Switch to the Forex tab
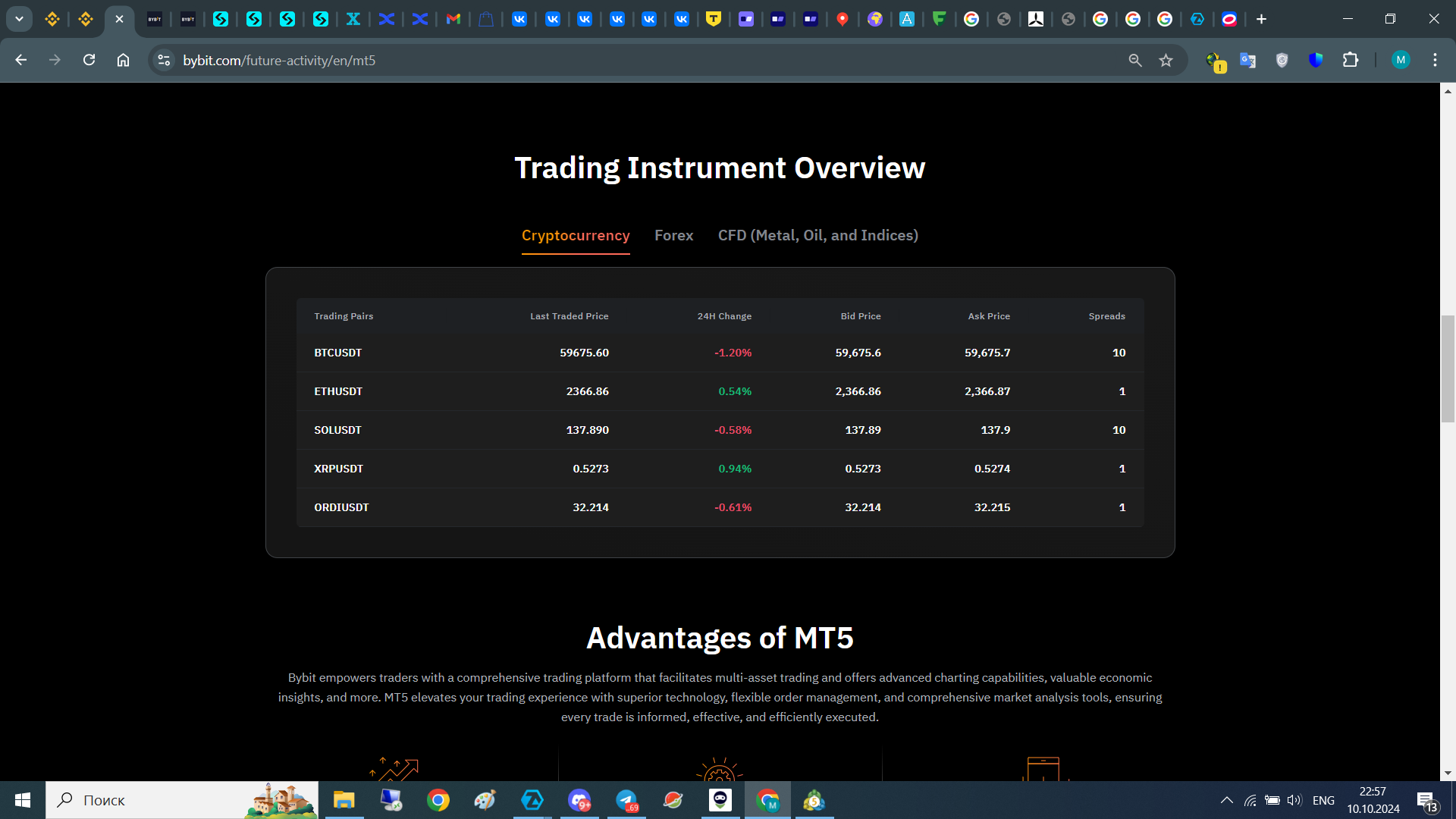Image resolution: width=1456 pixels, height=819 pixels. coord(673,235)
